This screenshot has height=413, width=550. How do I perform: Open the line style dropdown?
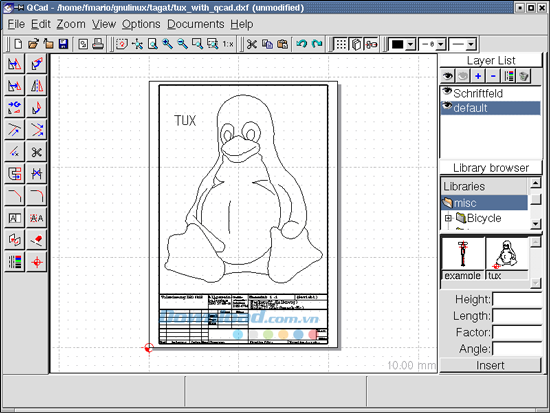471,45
